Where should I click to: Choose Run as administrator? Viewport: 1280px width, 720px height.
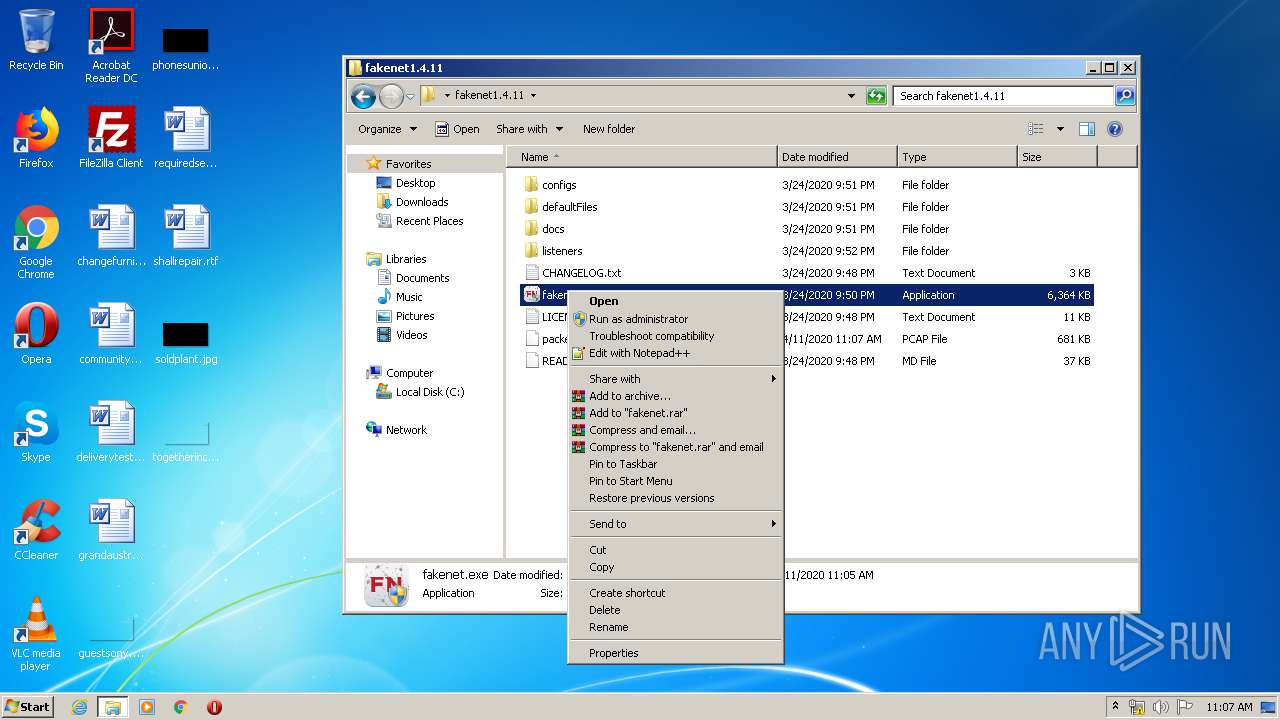[675, 319]
